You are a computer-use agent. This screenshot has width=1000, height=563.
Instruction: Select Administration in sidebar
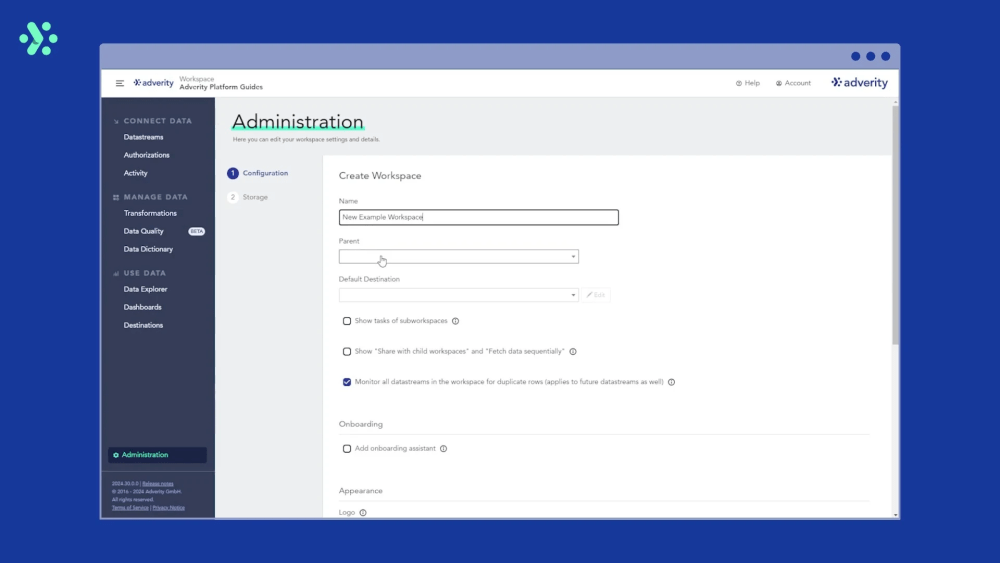157,455
